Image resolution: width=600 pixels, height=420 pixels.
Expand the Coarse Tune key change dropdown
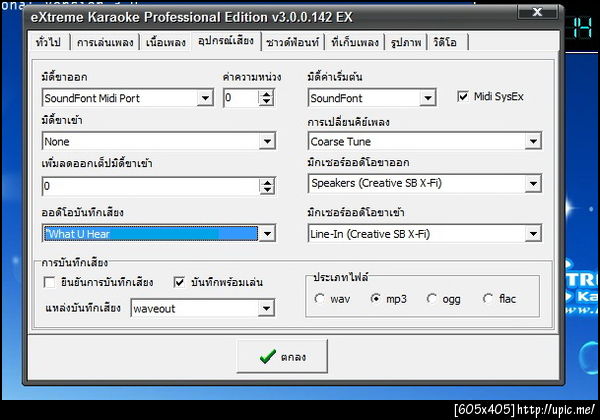click(533, 142)
